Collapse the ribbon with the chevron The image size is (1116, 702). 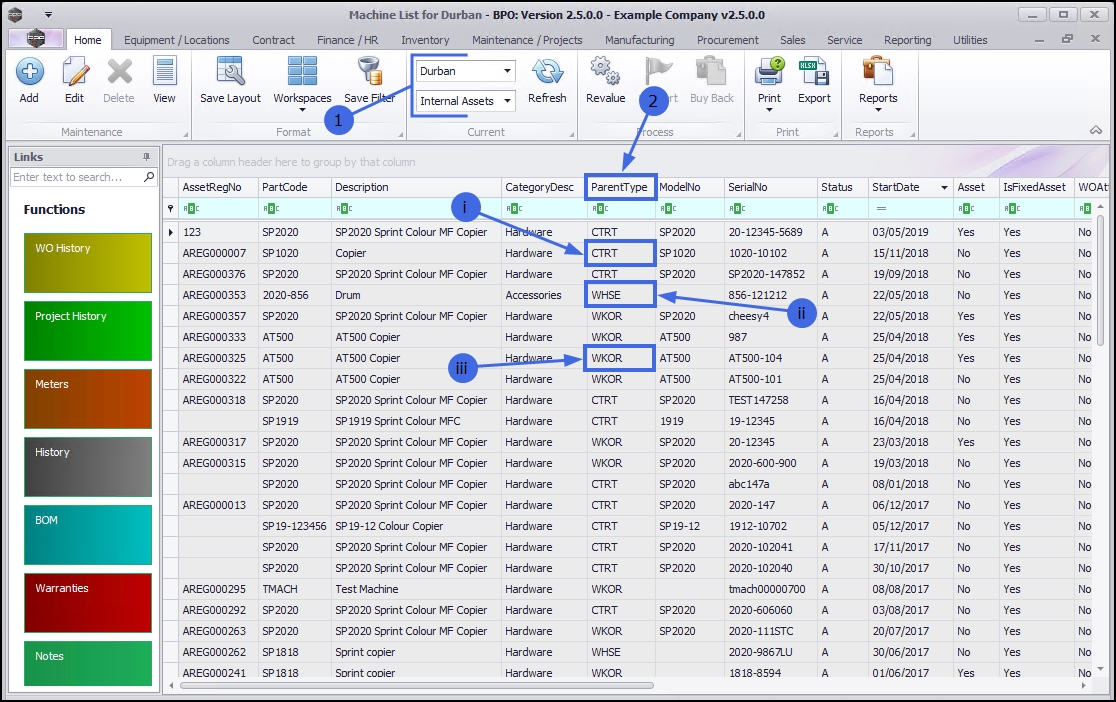coord(1096,130)
